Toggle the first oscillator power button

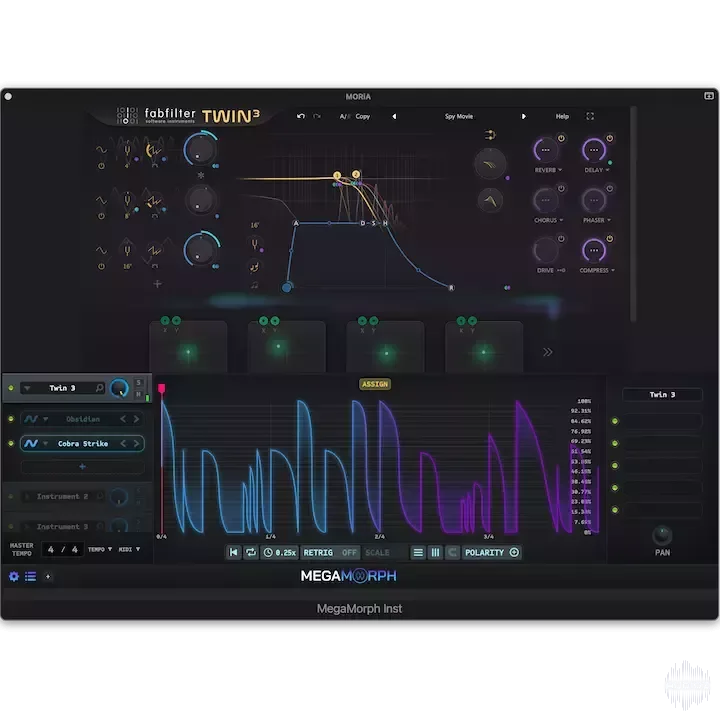101,166
